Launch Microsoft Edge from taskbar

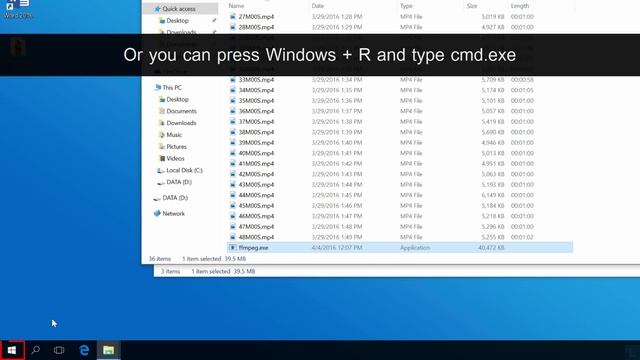[84, 350]
